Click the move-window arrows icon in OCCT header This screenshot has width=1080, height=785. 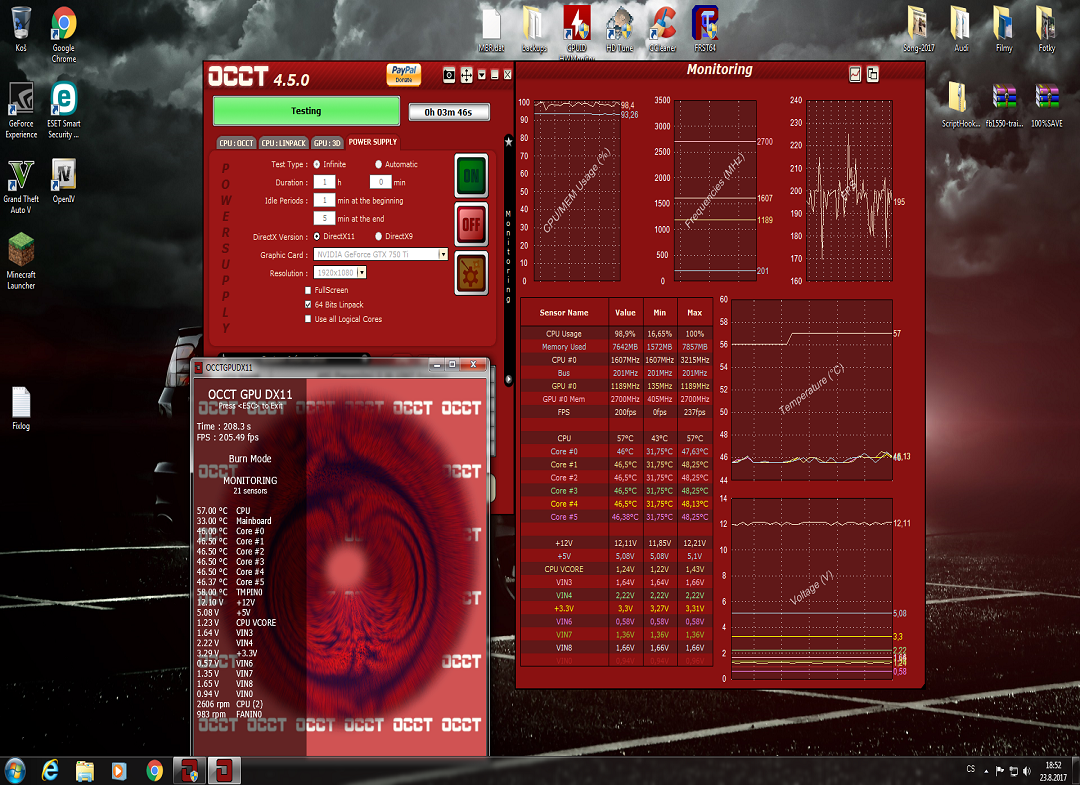pyautogui.click(x=467, y=75)
